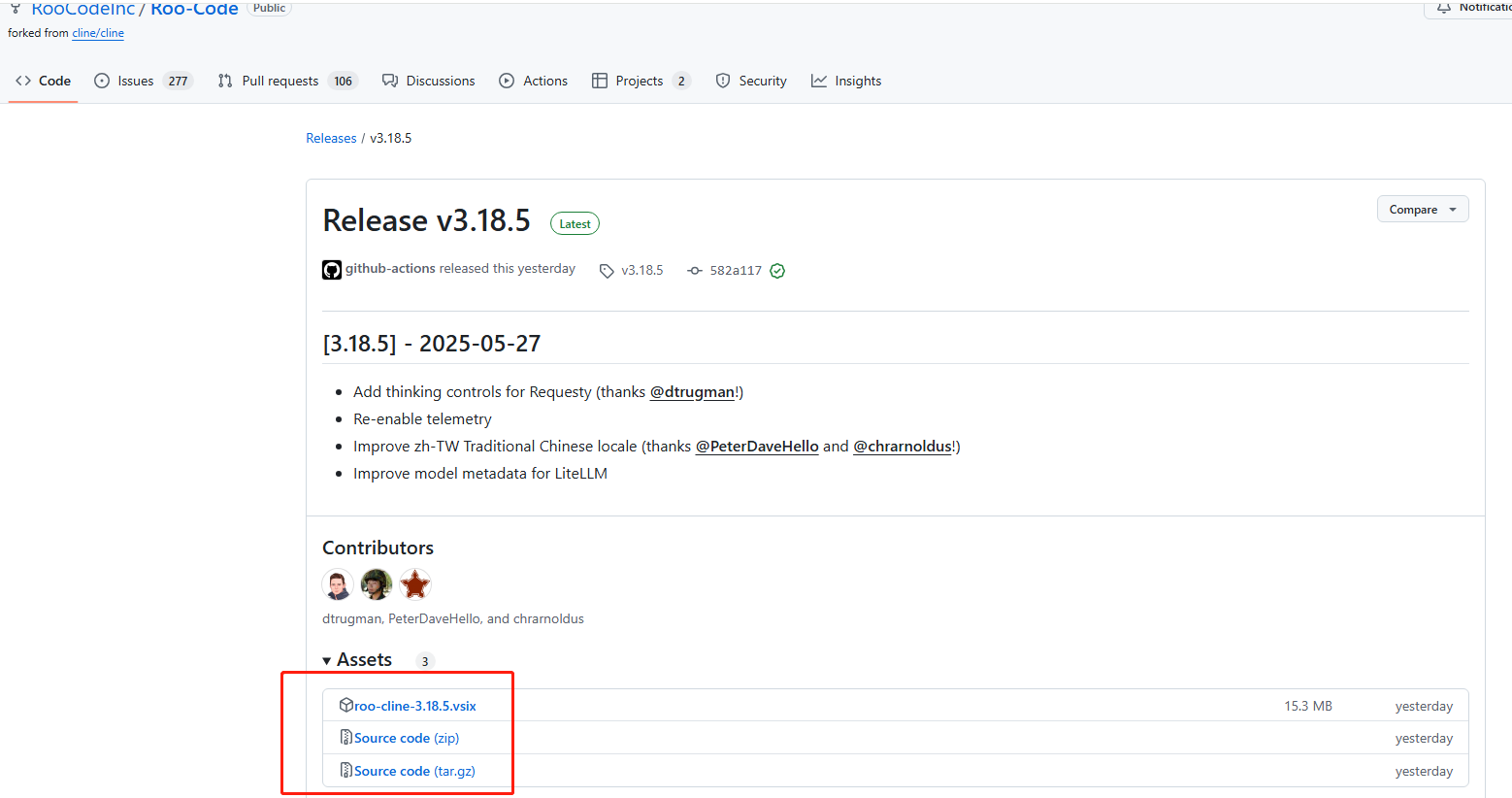This screenshot has height=798, width=1512.
Task: Click the Assets count badge 3
Action: click(424, 661)
